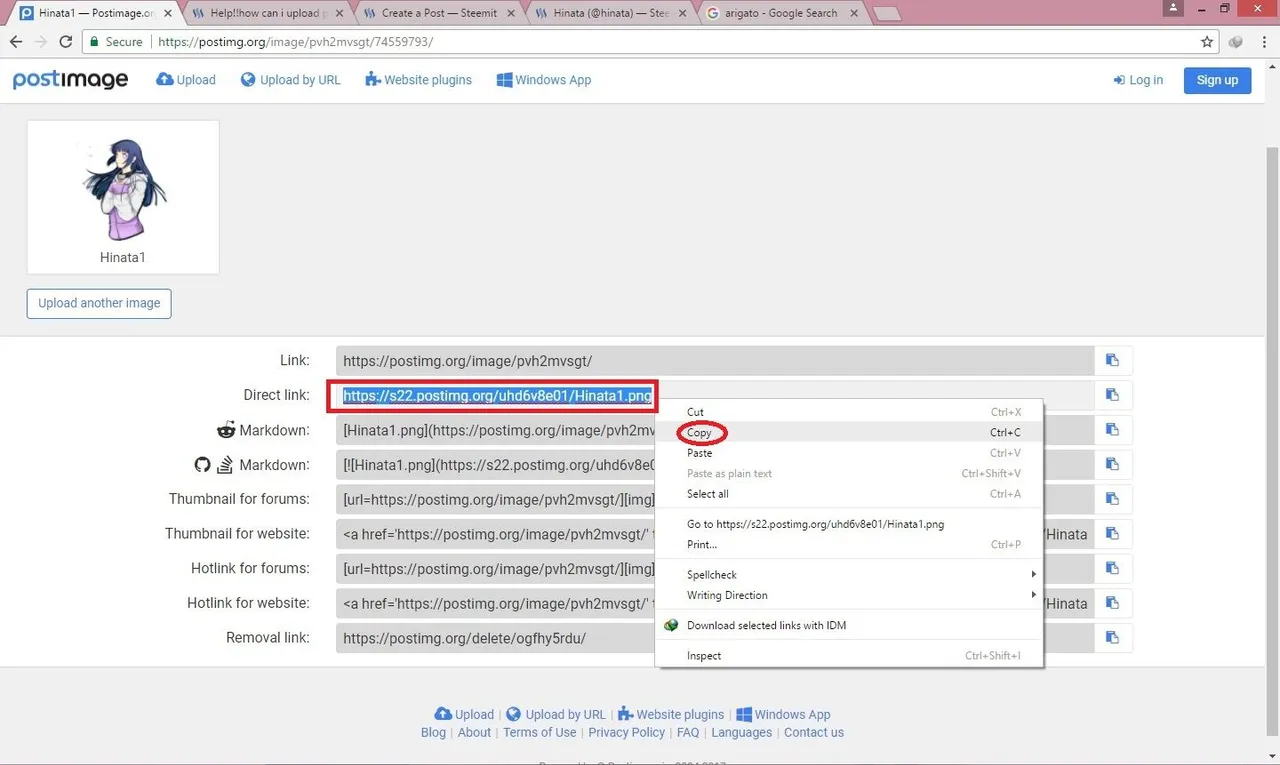
Task: Click the Direct link URL field
Action: 715,395
